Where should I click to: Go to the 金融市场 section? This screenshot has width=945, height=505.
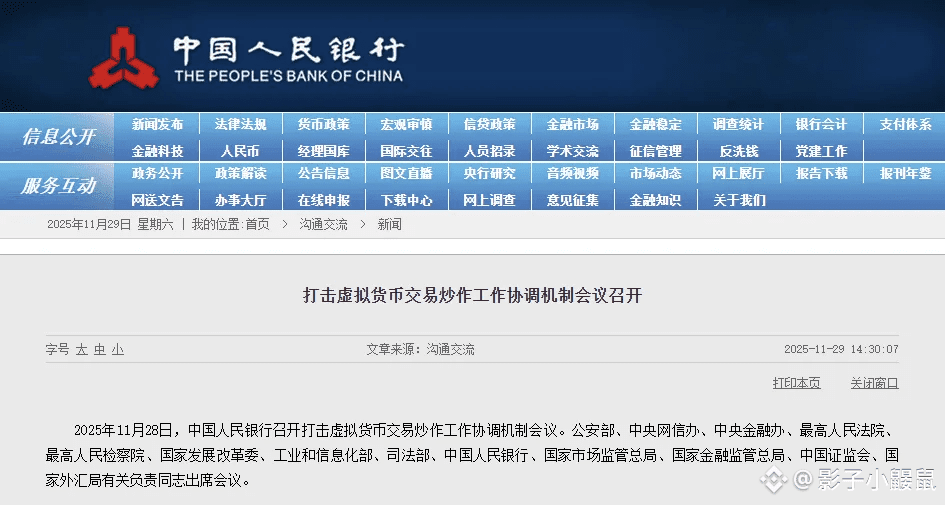click(x=572, y=125)
